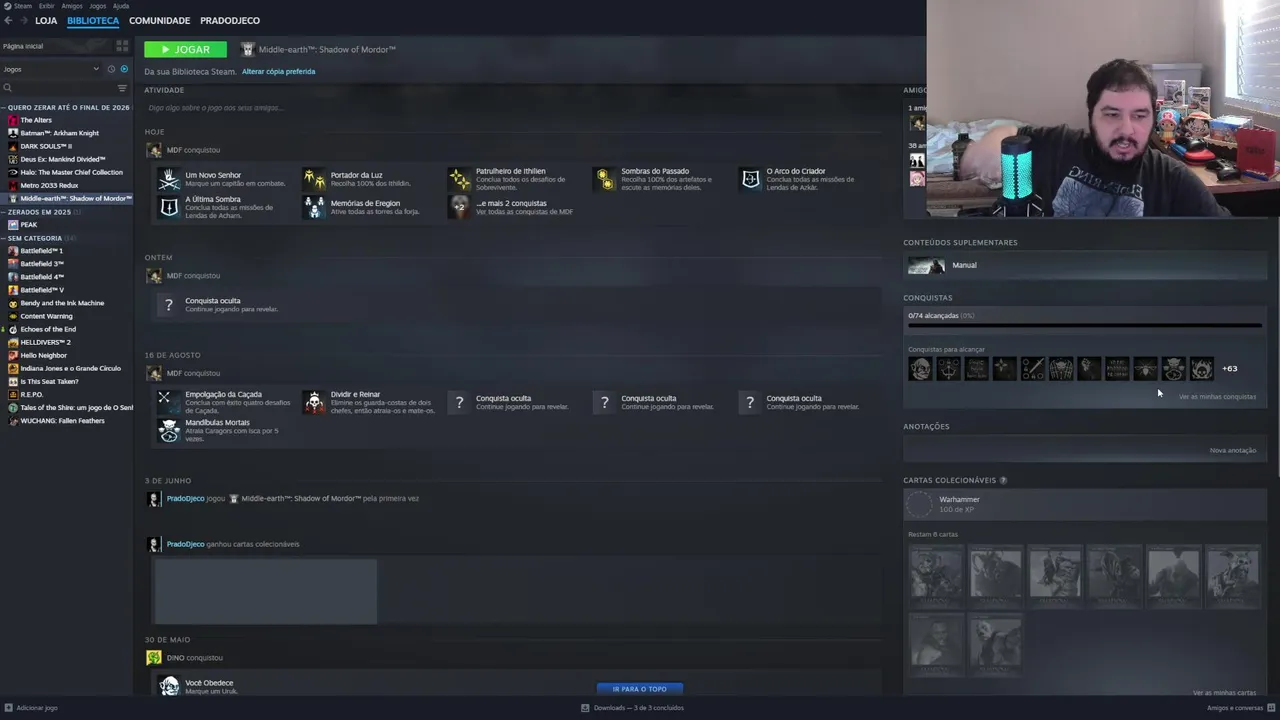This screenshot has height=720, width=1280.
Task: Open Sombras do Passado achievement icon
Action: point(605,179)
